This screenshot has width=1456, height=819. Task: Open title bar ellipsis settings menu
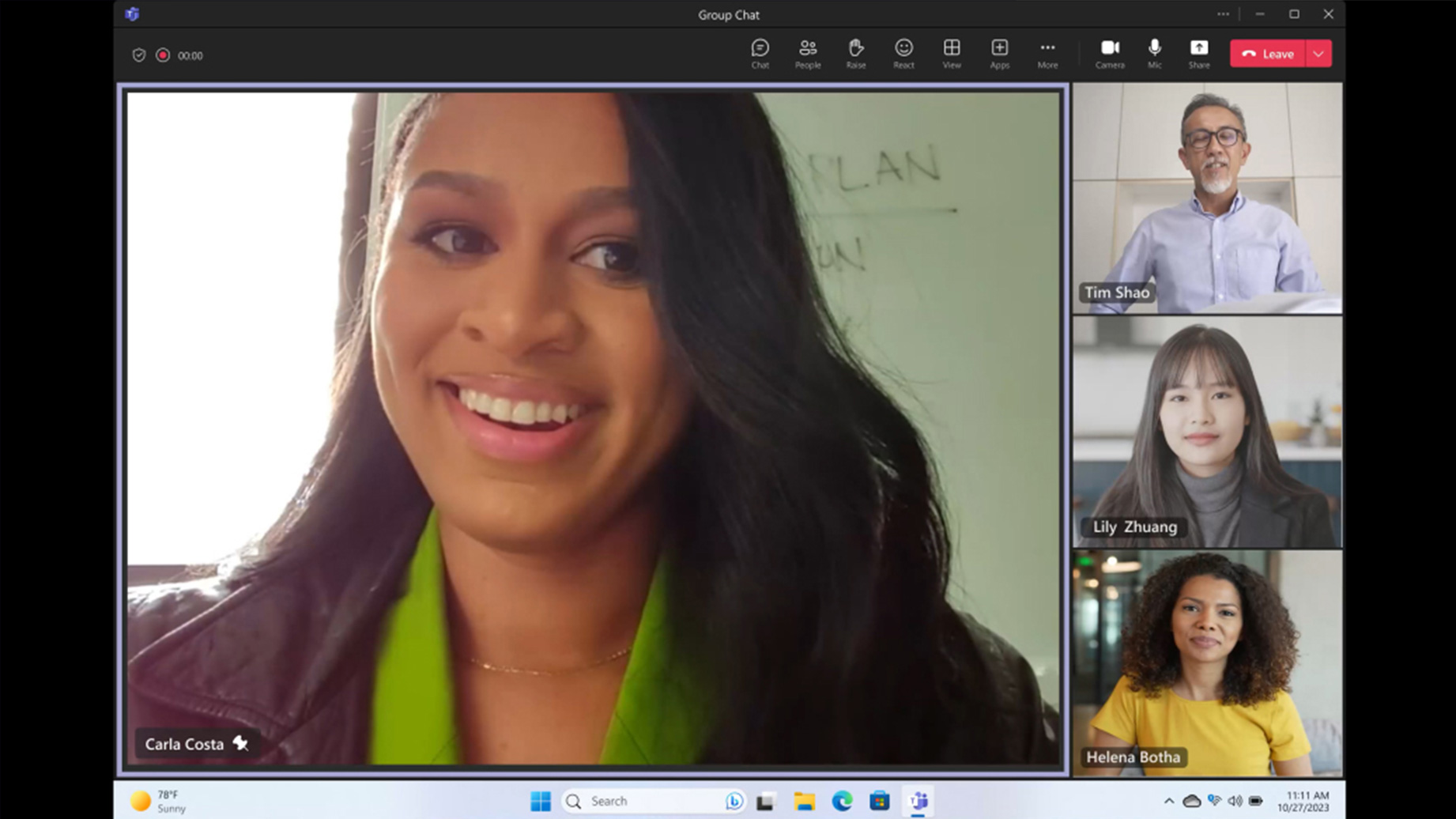click(1223, 14)
